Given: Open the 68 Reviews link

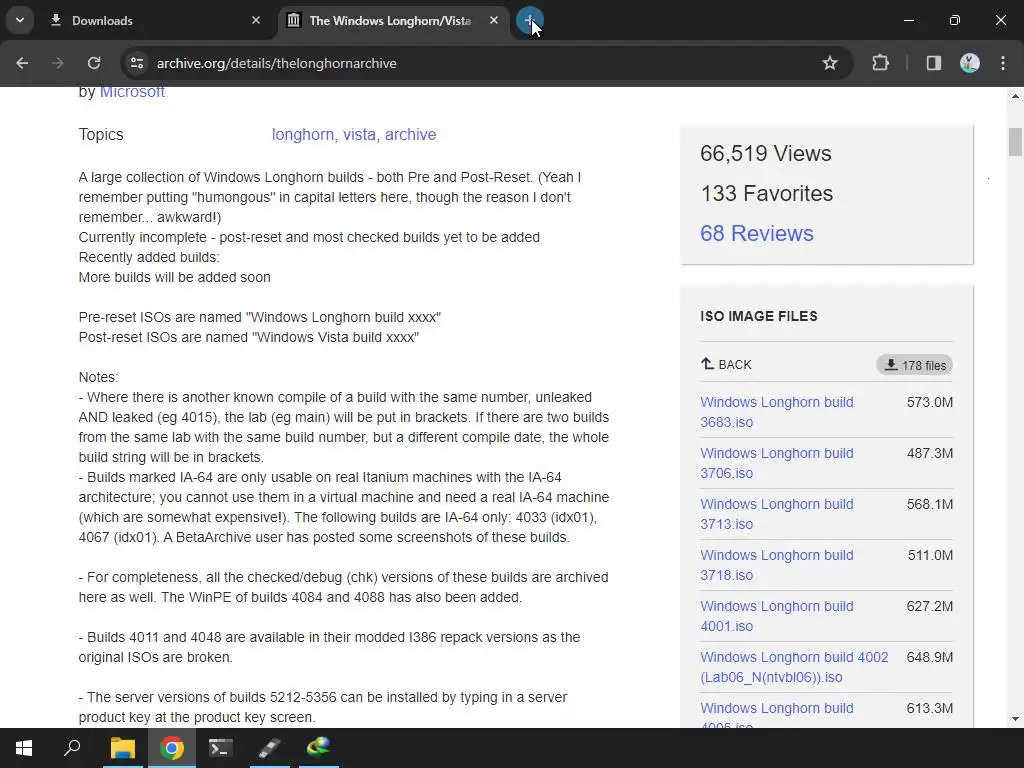Looking at the screenshot, I should [x=757, y=233].
